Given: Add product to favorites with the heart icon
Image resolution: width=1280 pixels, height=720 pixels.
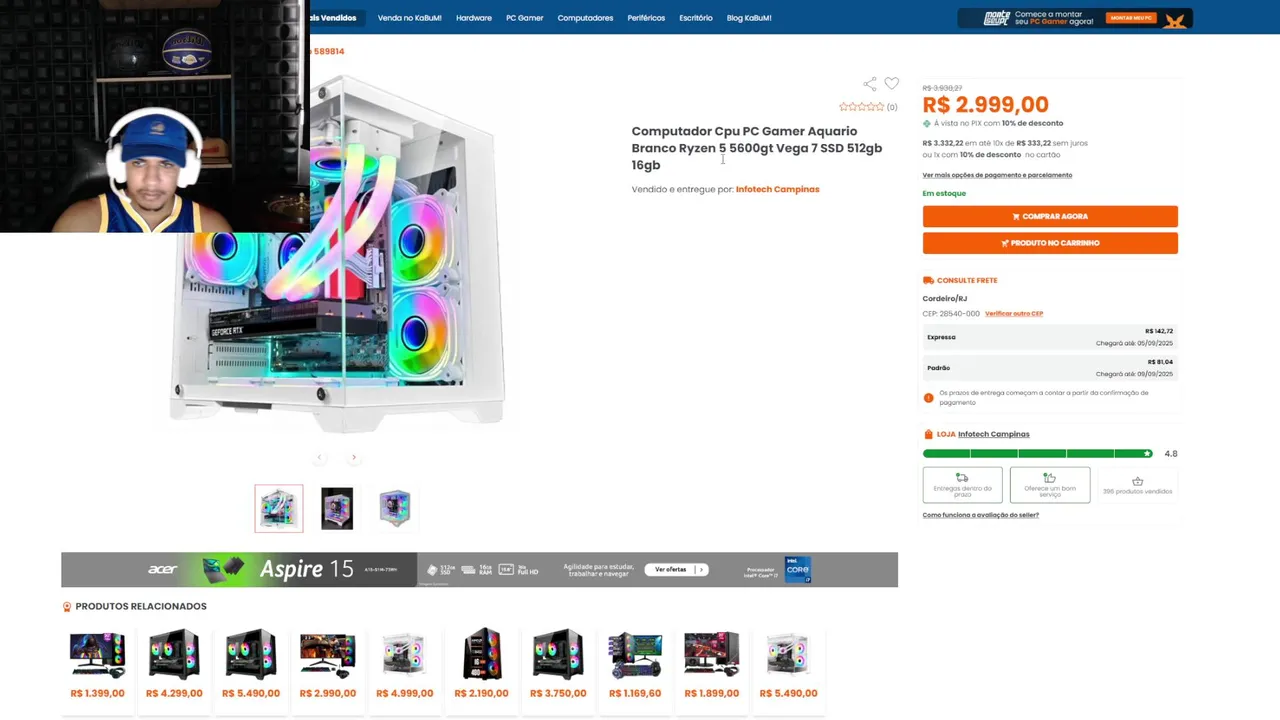Looking at the screenshot, I should (x=891, y=83).
